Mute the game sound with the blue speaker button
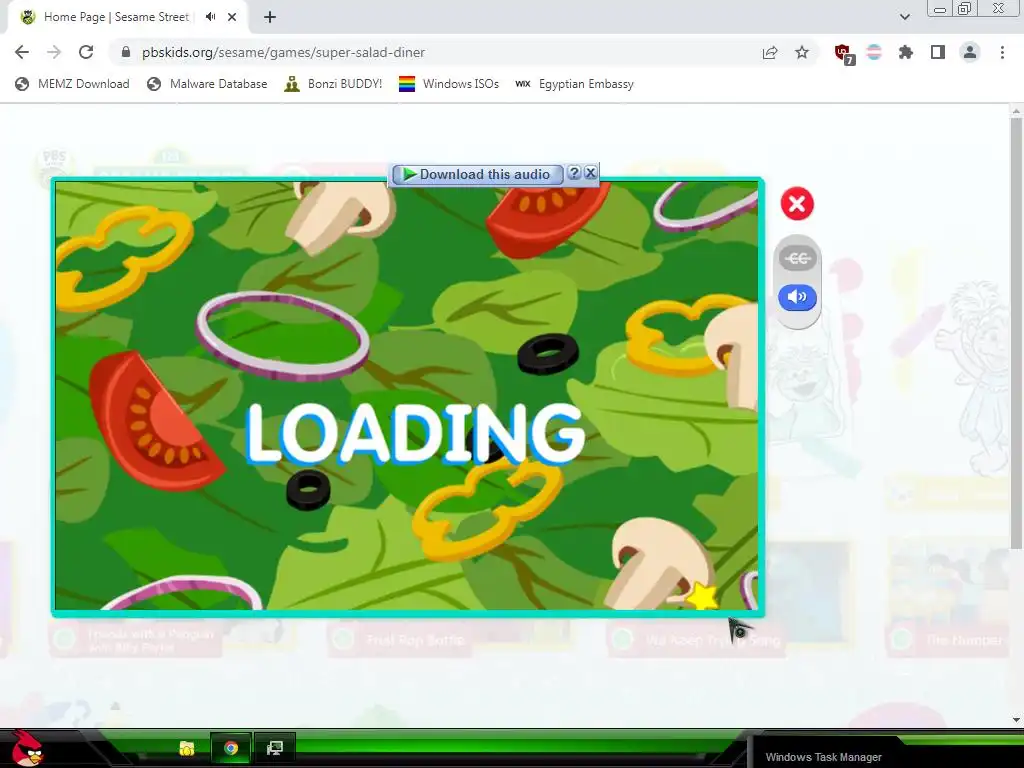 797,298
